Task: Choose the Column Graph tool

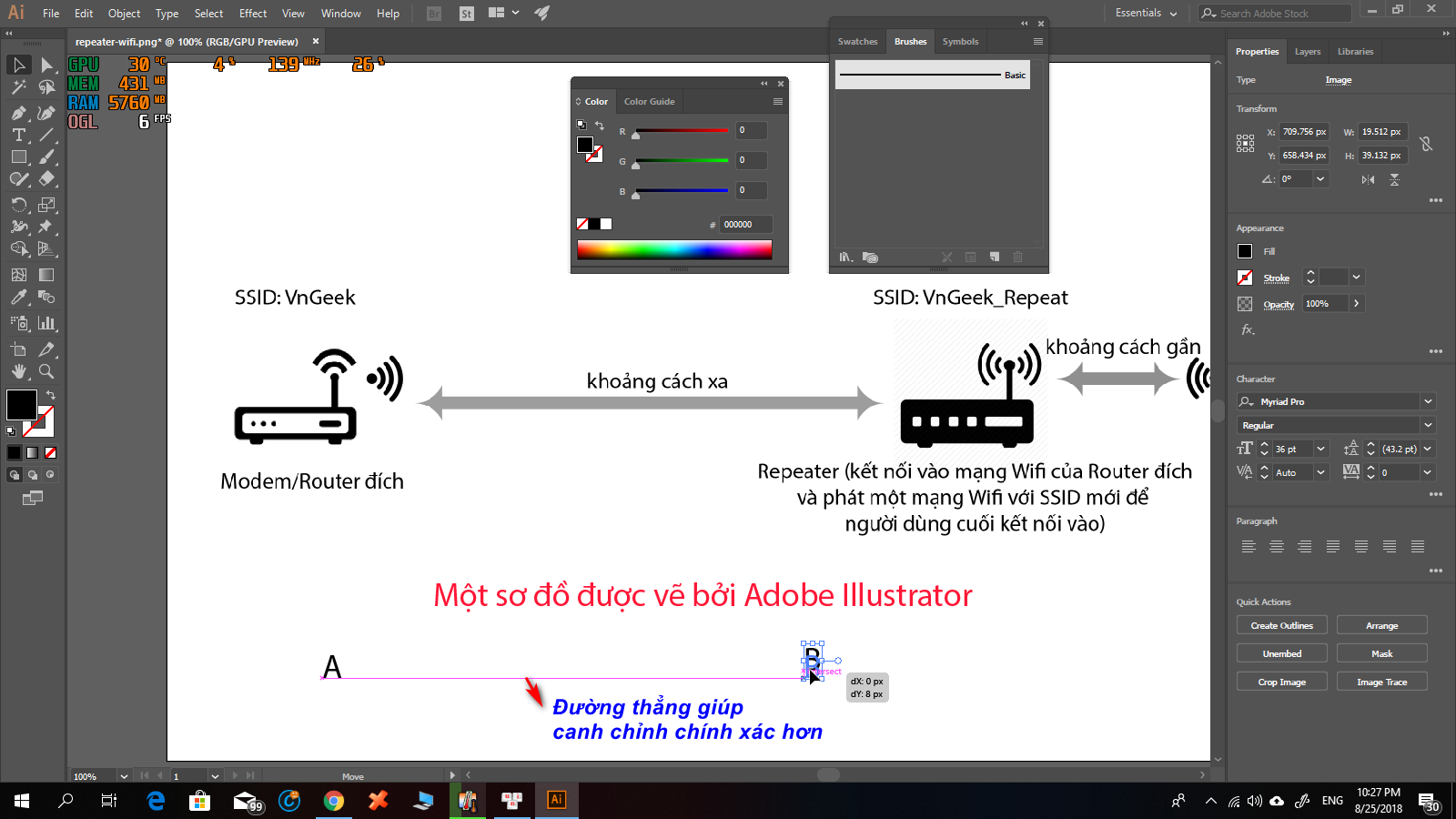Action: point(46,323)
